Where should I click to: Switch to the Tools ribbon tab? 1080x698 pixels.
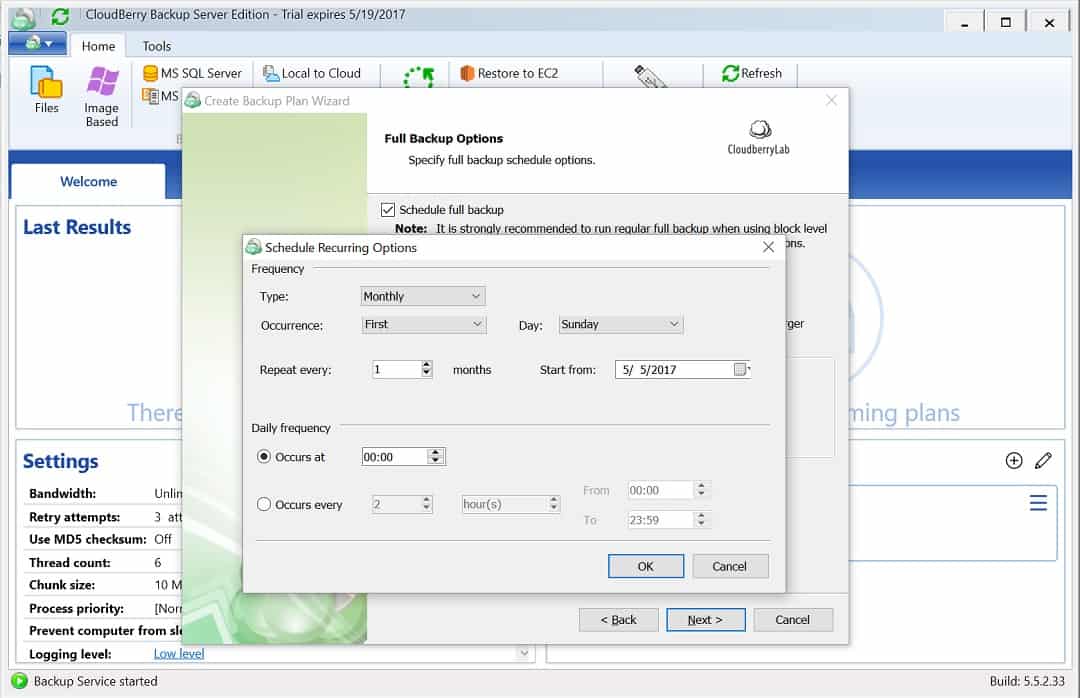[156, 46]
